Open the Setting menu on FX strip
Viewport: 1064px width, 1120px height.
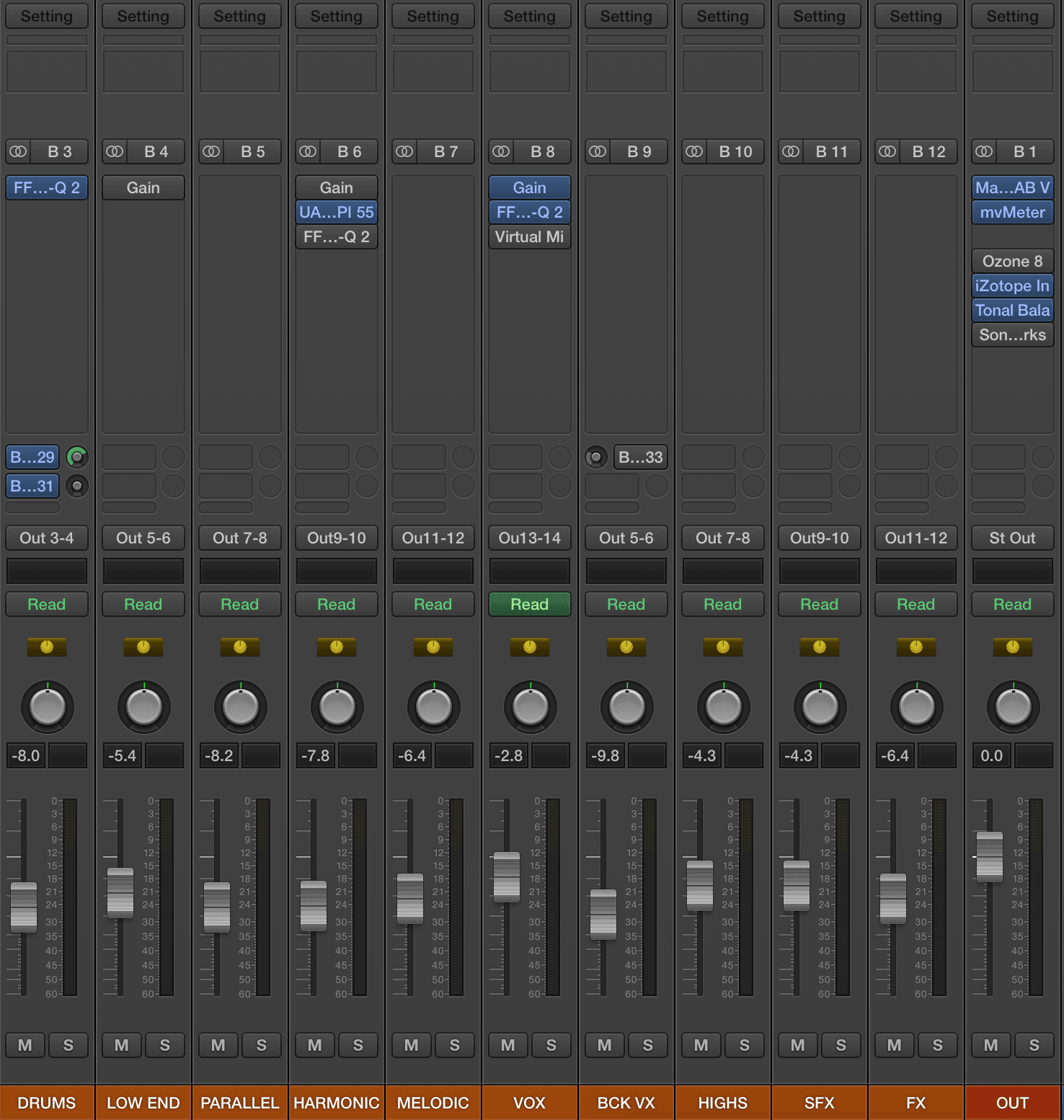click(x=916, y=17)
